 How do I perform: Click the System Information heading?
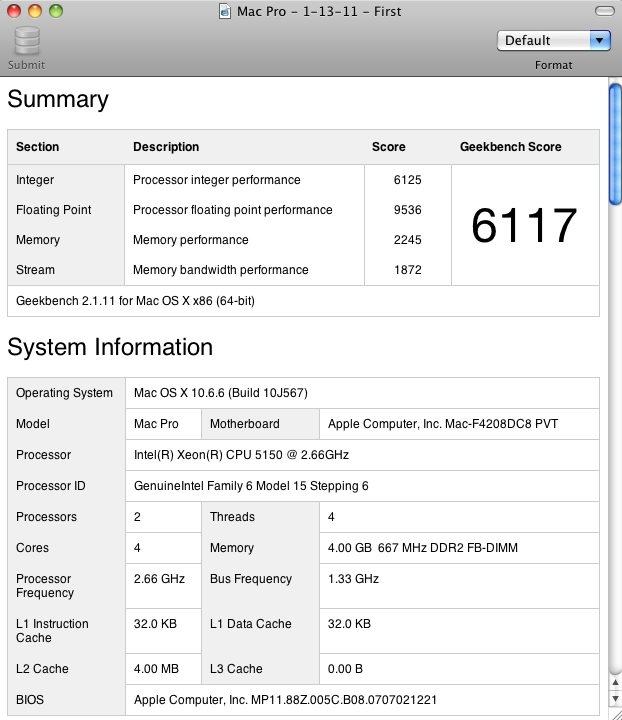point(110,347)
